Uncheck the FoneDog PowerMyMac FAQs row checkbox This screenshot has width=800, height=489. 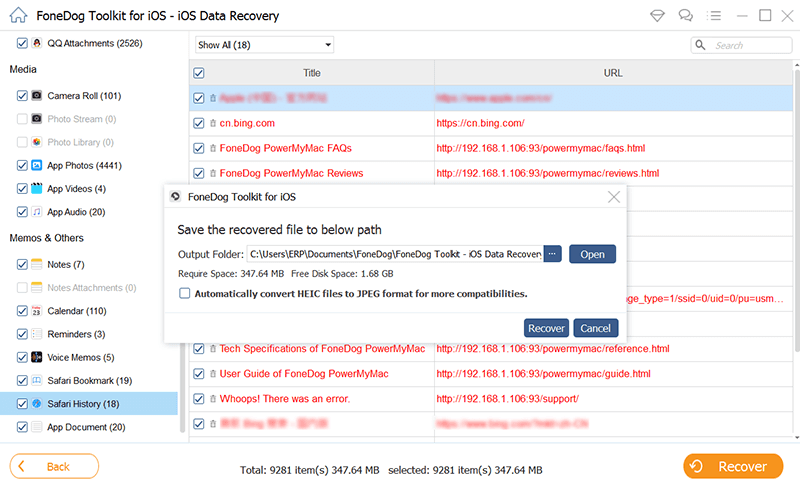click(x=199, y=148)
